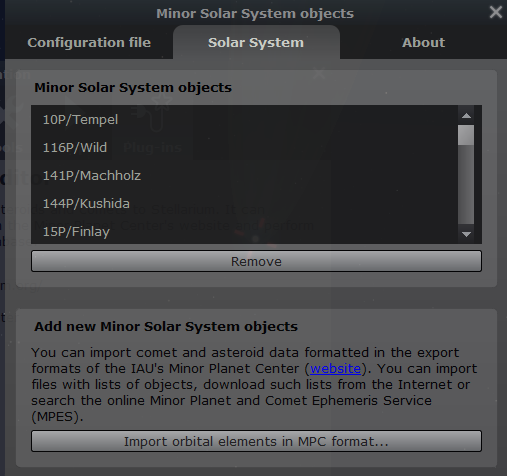Highlight 141P/Machholz in the list
The height and width of the screenshot is (476, 507).
click(245, 176)
